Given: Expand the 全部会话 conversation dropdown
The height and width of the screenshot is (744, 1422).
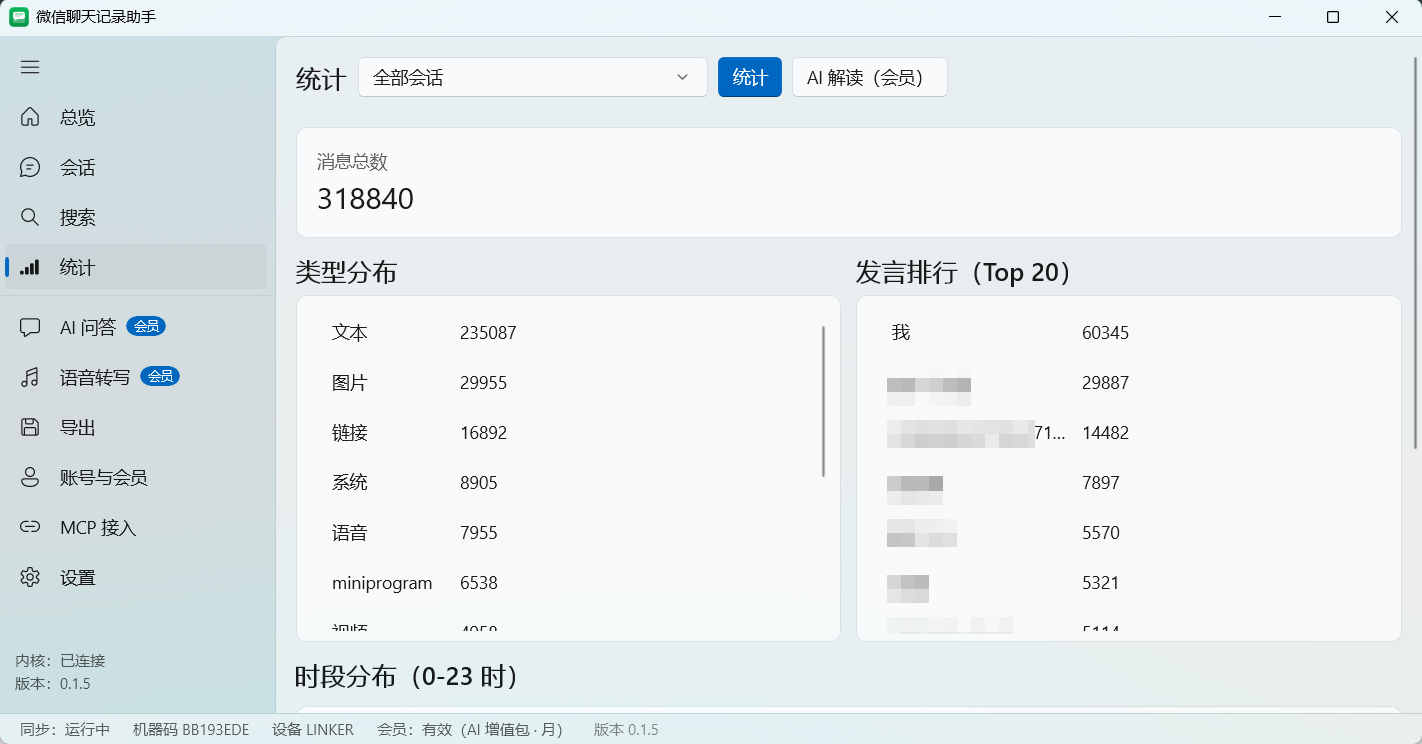Looking at the screenshot, I should point(533,77).
